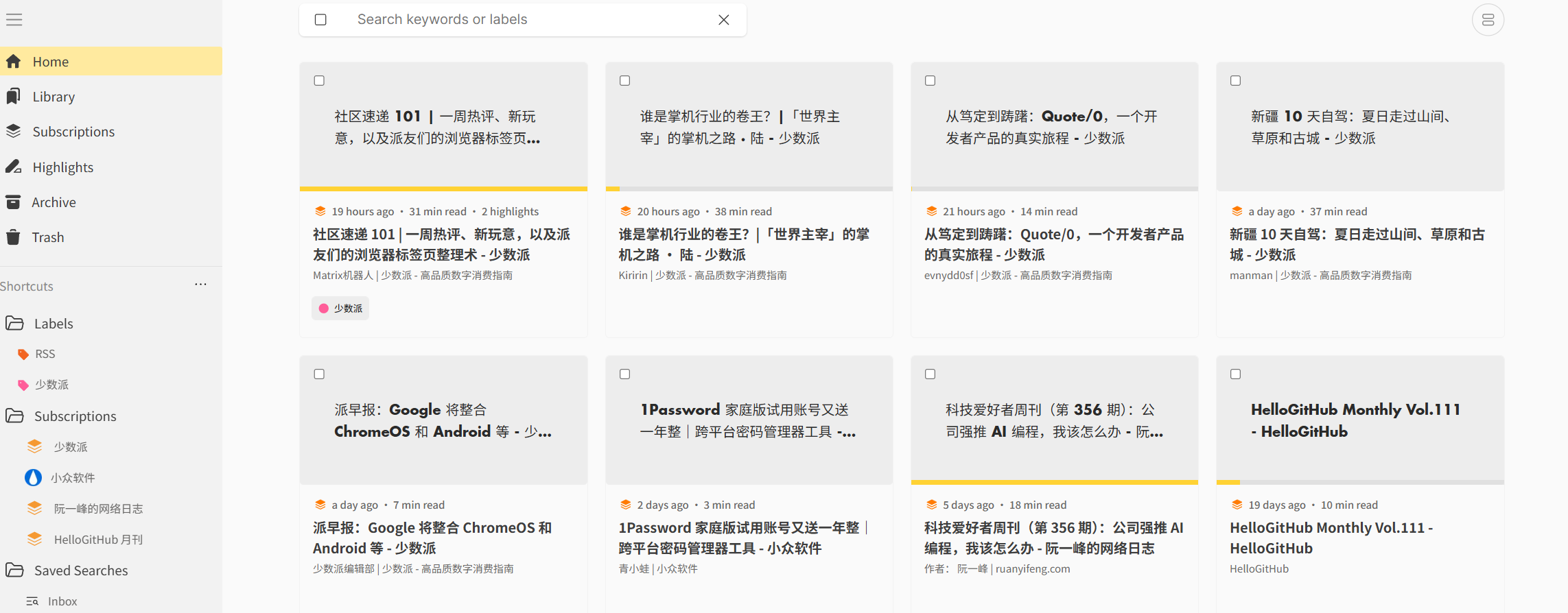
Task: Click the Subscriptions stack icon in navigation
Action: (13, 131)
